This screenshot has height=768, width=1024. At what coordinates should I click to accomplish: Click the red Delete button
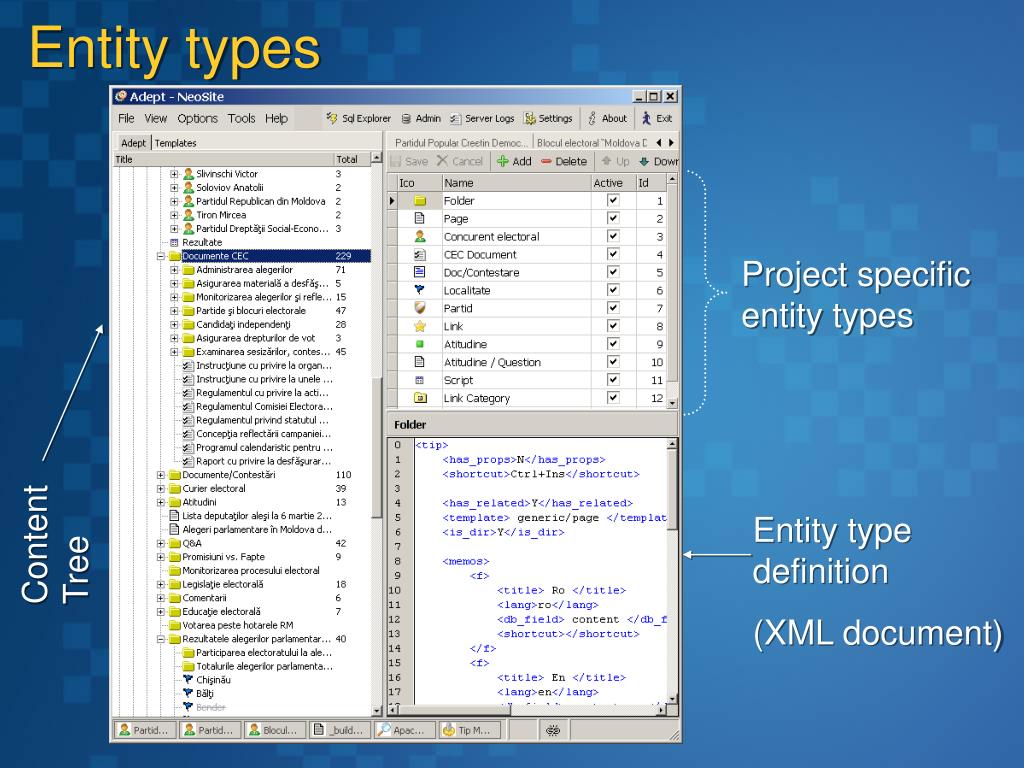(x=564, y=161)
